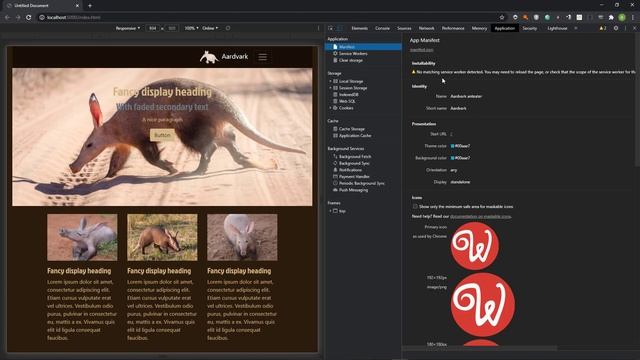Toggle the device toolbar icon
The height and width of the screenshot is (360, 640).
(340, 28)
